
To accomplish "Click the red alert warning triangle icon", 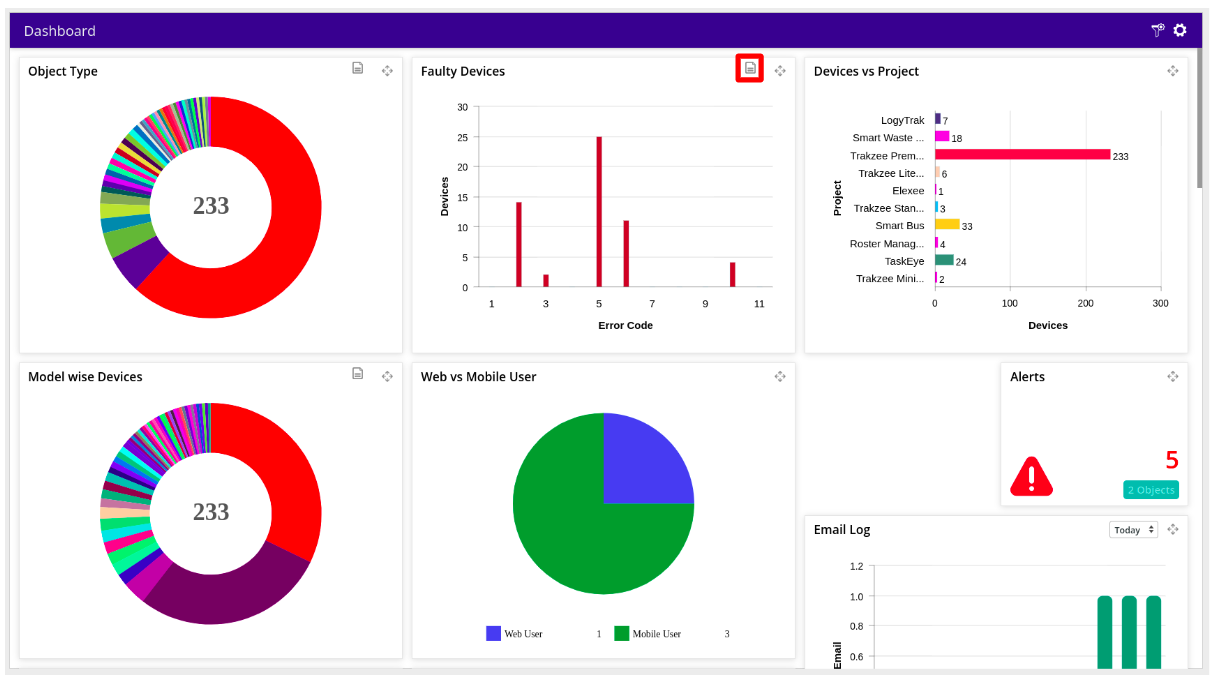I will pyautogui.click(x=1031, y=477).
